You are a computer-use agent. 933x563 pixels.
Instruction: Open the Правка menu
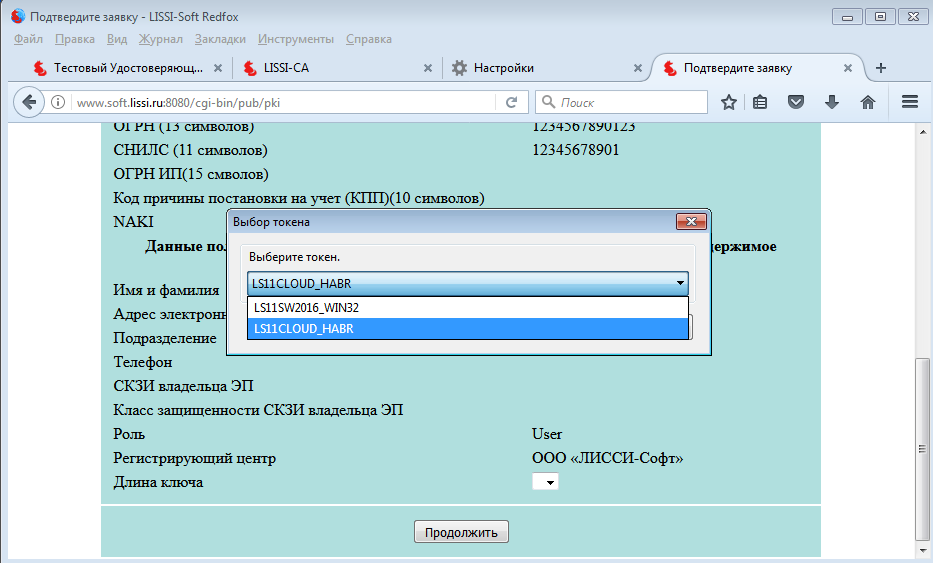tap(75, 39)
